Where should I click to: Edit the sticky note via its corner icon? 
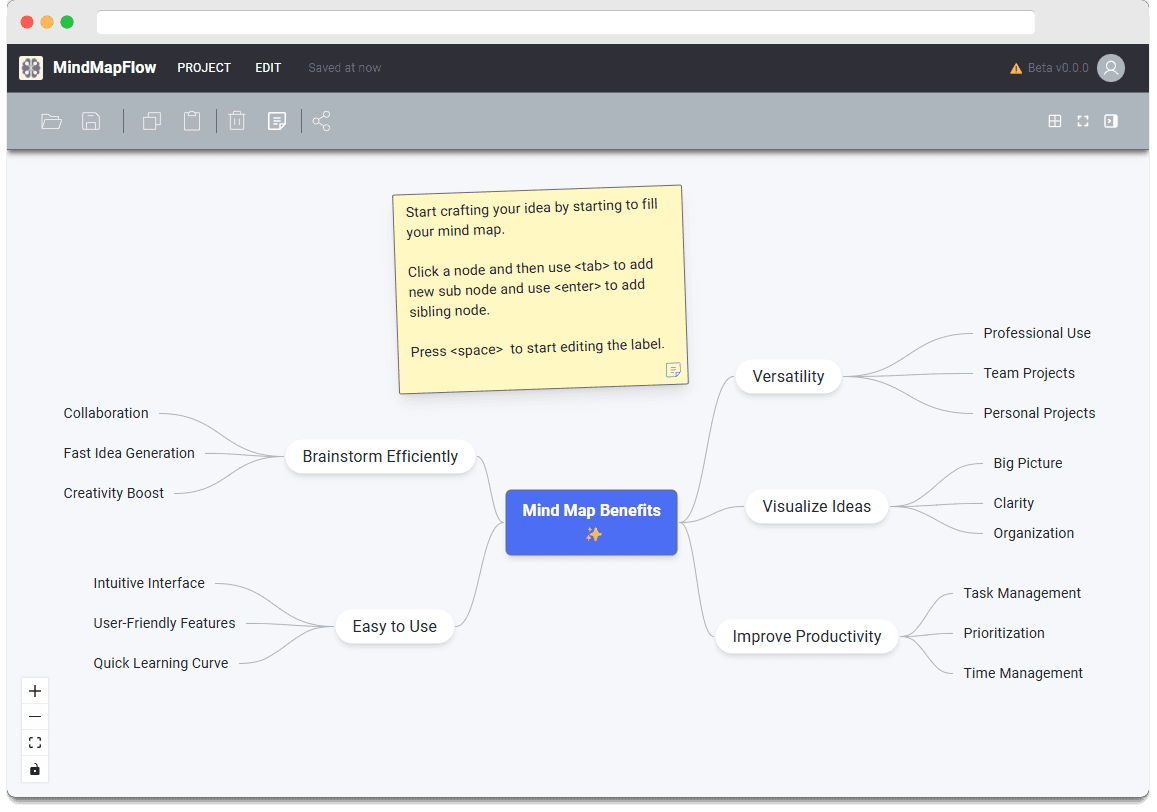click(x=673, y=370)
